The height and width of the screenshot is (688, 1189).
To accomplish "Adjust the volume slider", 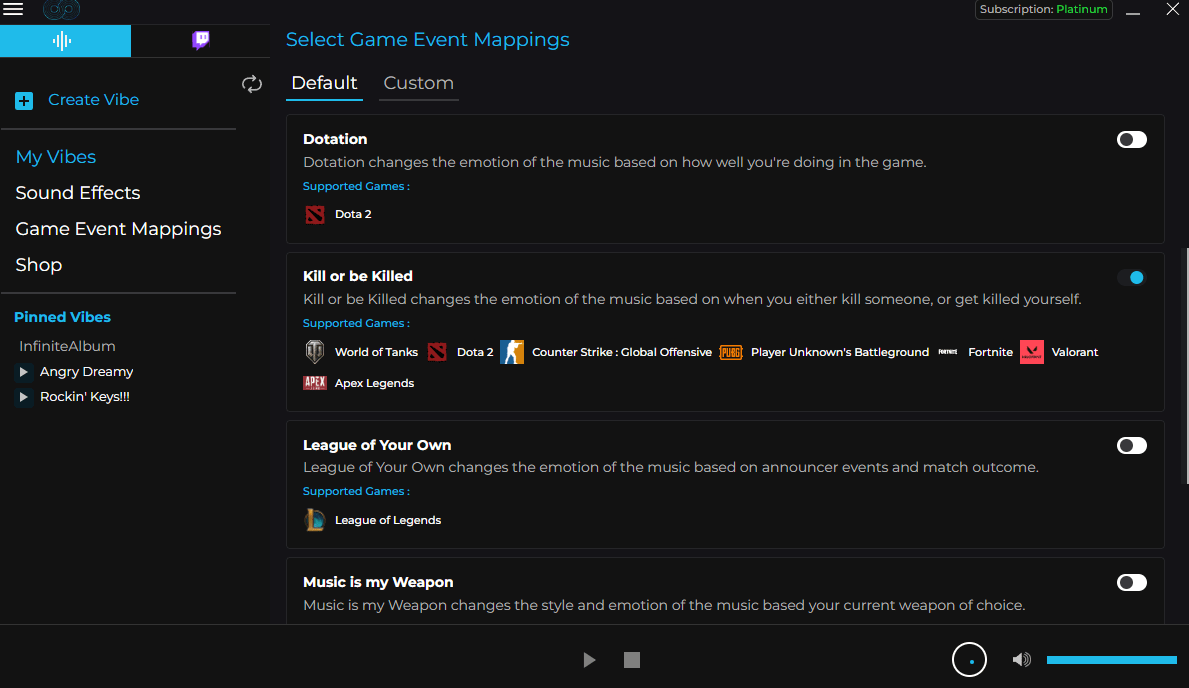I will (1112, 660).
